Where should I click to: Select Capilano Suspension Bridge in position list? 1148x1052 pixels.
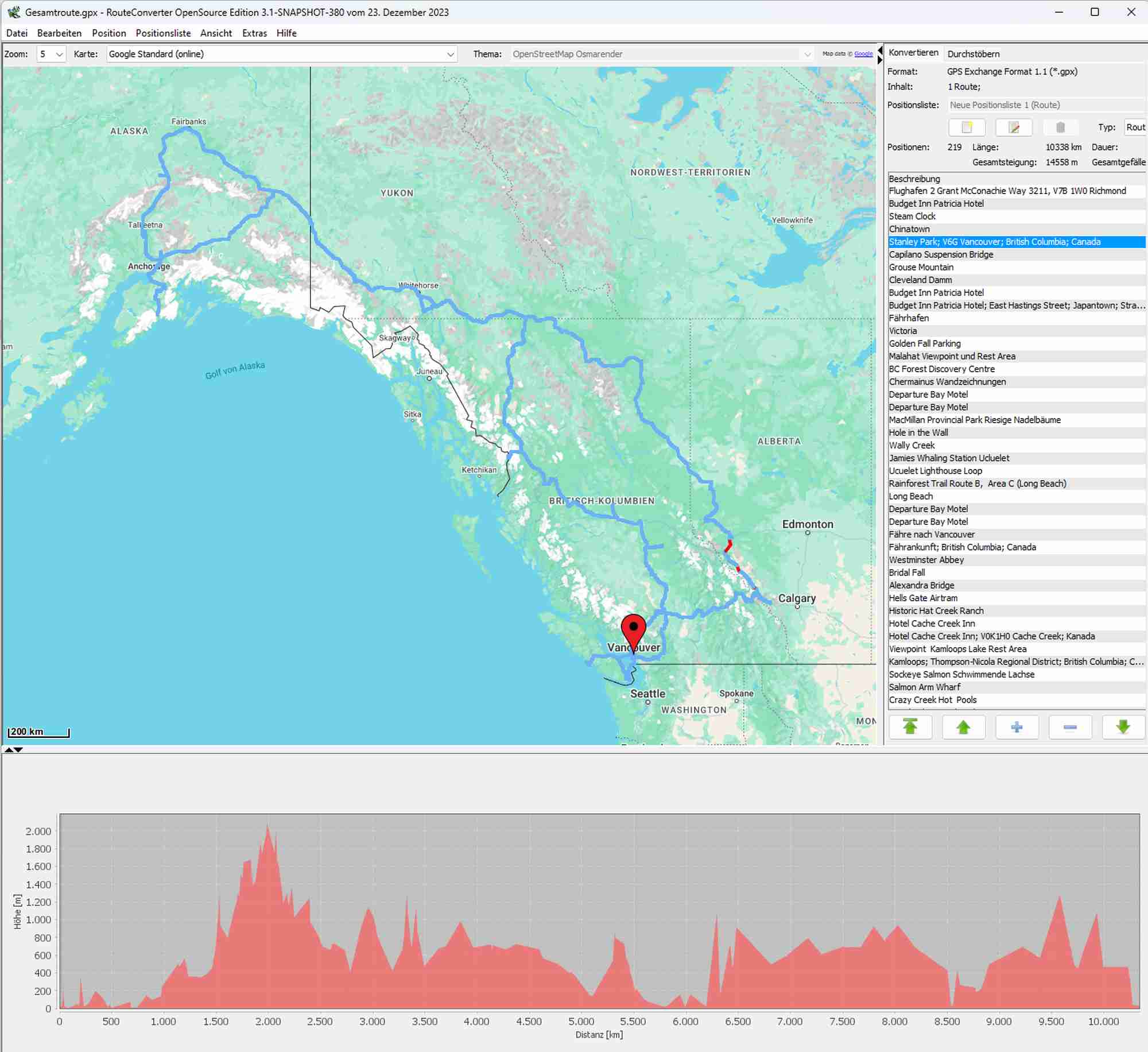coord(941,254)
